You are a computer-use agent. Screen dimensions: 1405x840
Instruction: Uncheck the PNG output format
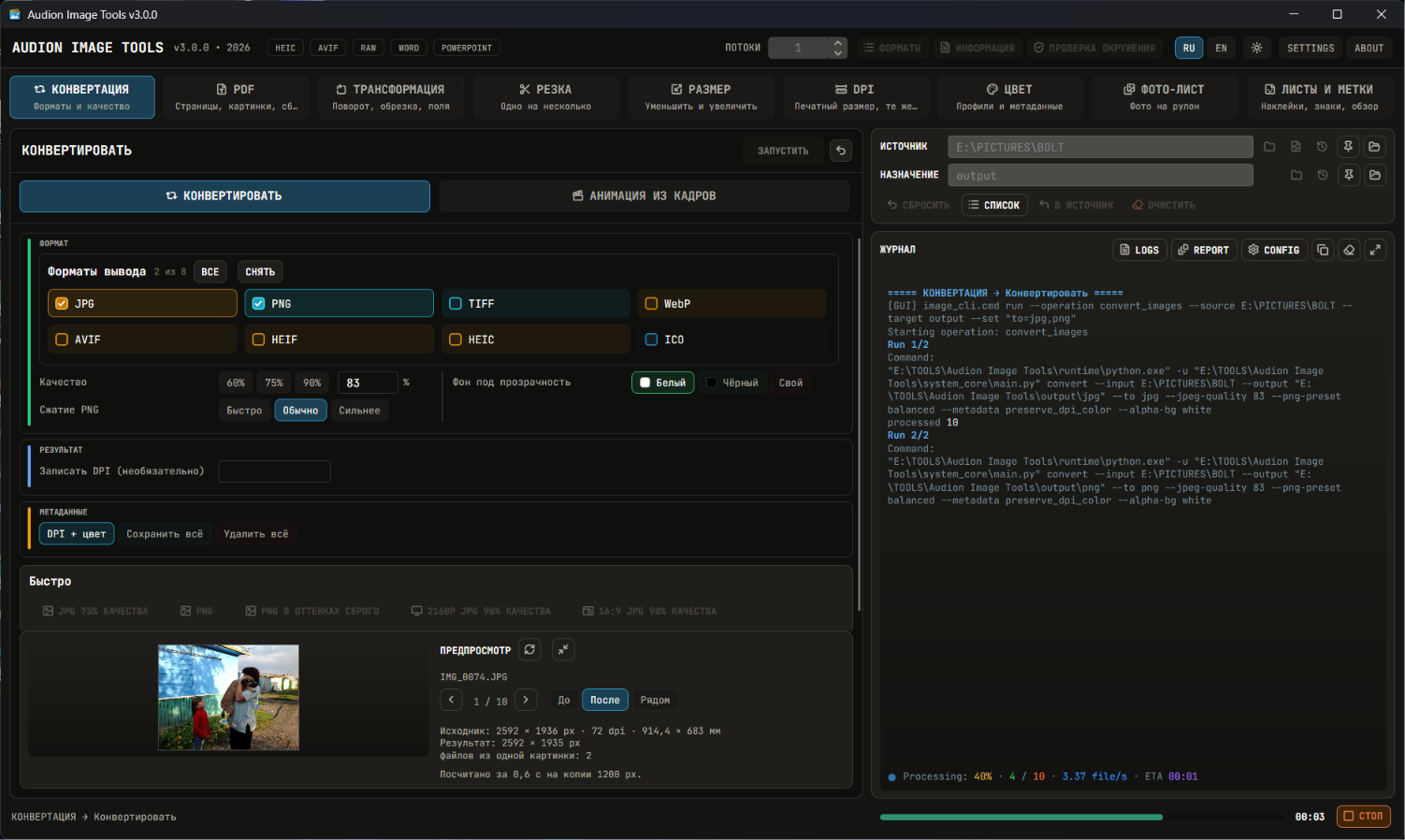click(339, 303)
